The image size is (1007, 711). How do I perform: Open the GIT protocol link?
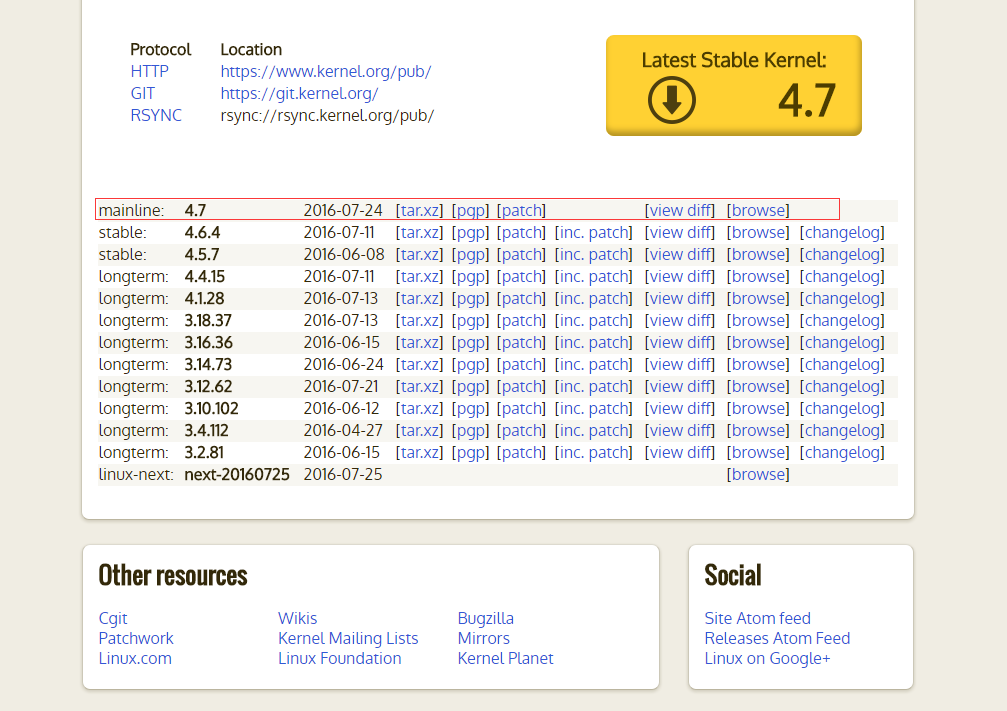coord(142,93)
